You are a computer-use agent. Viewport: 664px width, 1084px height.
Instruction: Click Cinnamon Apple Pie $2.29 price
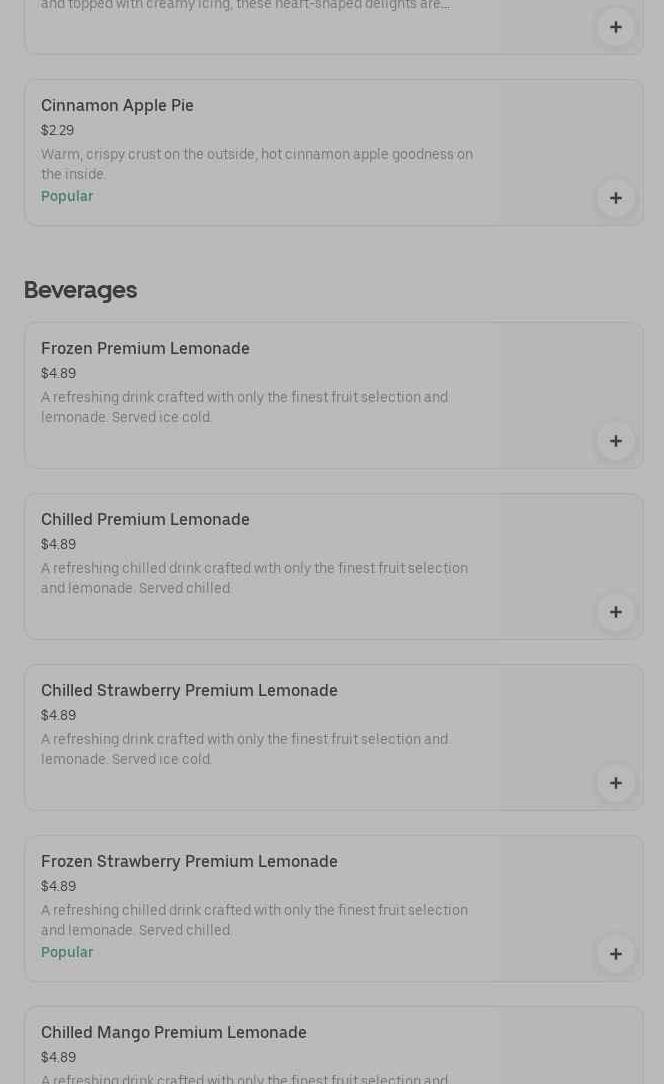(57, 131)
